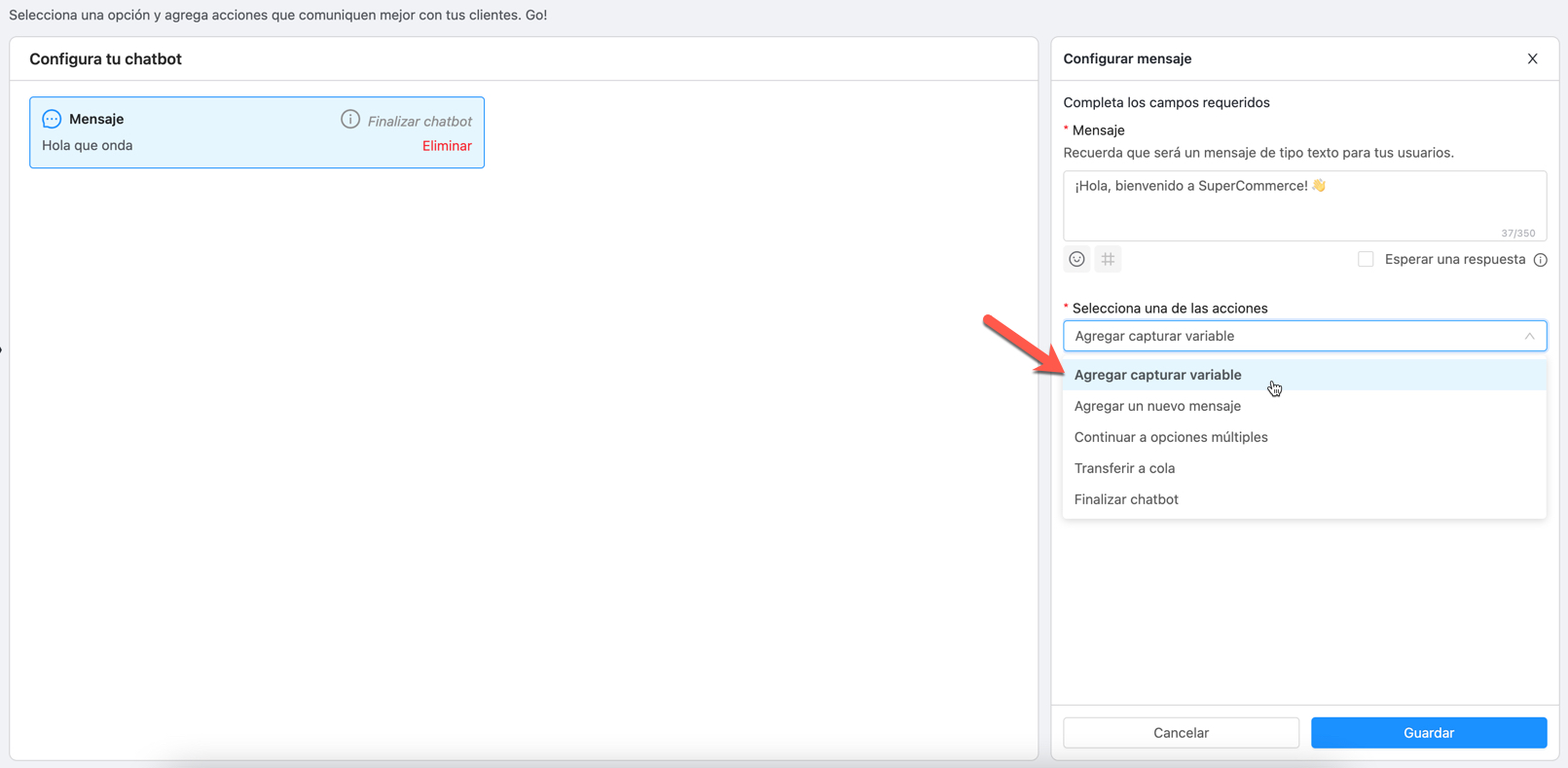Select Agregar un nuevo mensaje option
The width and height of the screenshot is (1568, 768).
click(x=1304, y=406)
